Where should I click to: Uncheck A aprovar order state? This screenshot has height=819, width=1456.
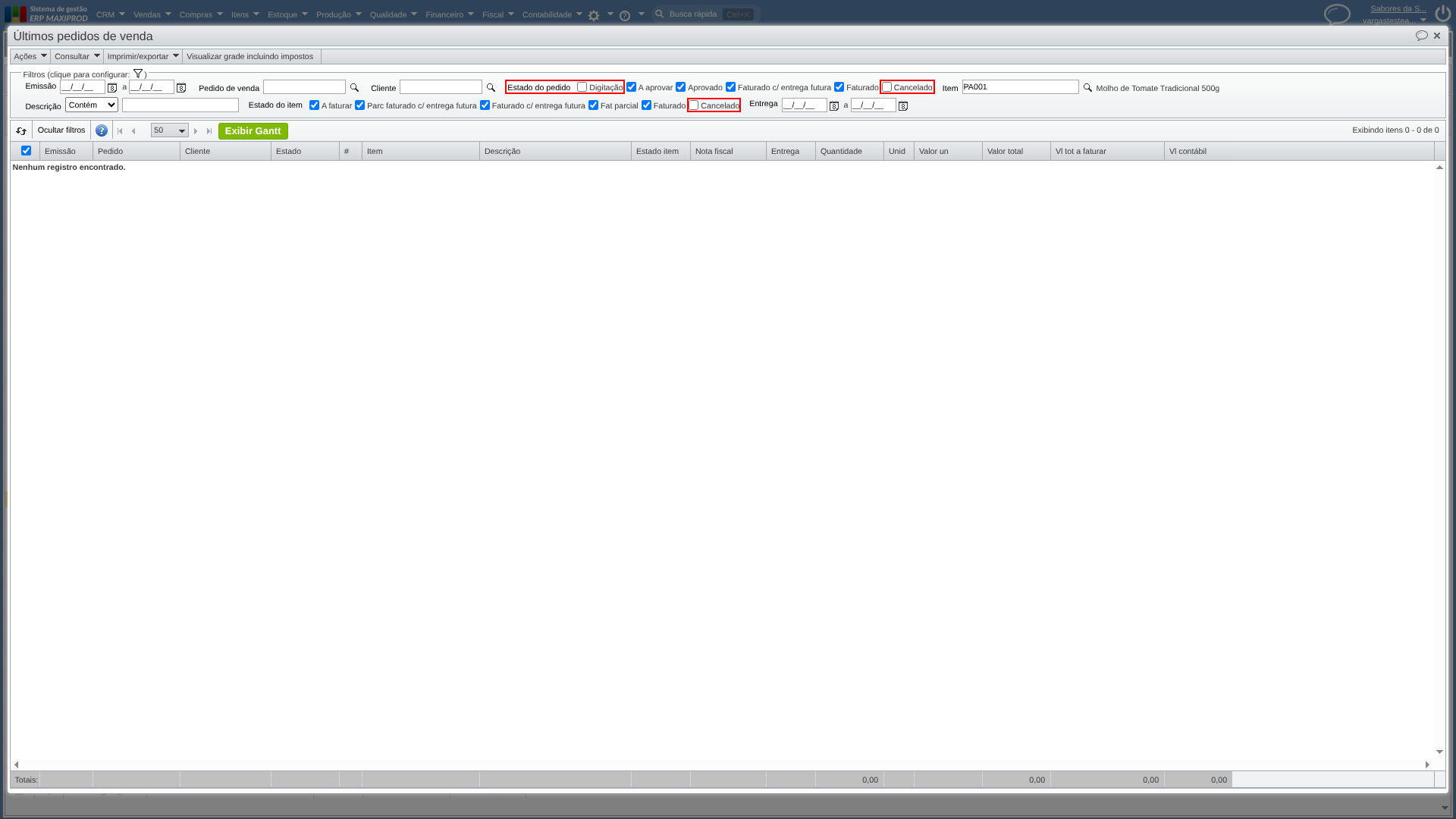(631, 87)
